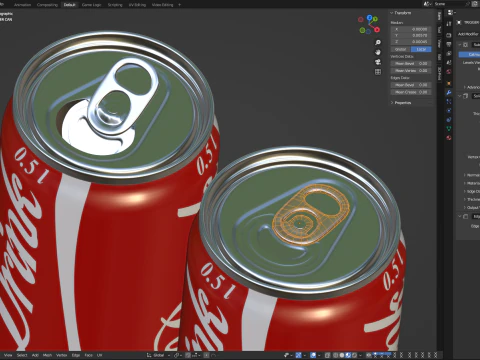Toggle gizmo display in viewport header
Image resolution: width=480 pixels, height=360 pixels.
click(298, 355)
